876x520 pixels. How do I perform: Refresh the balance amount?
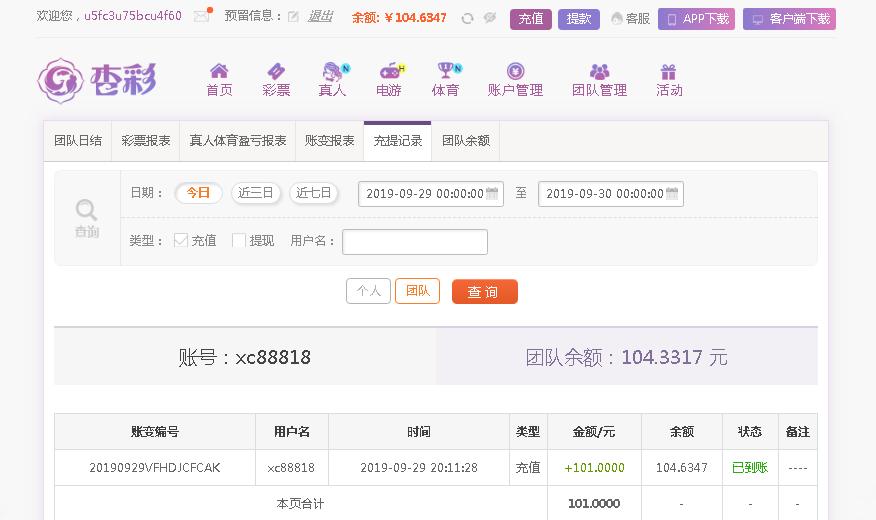pos(468,18)
